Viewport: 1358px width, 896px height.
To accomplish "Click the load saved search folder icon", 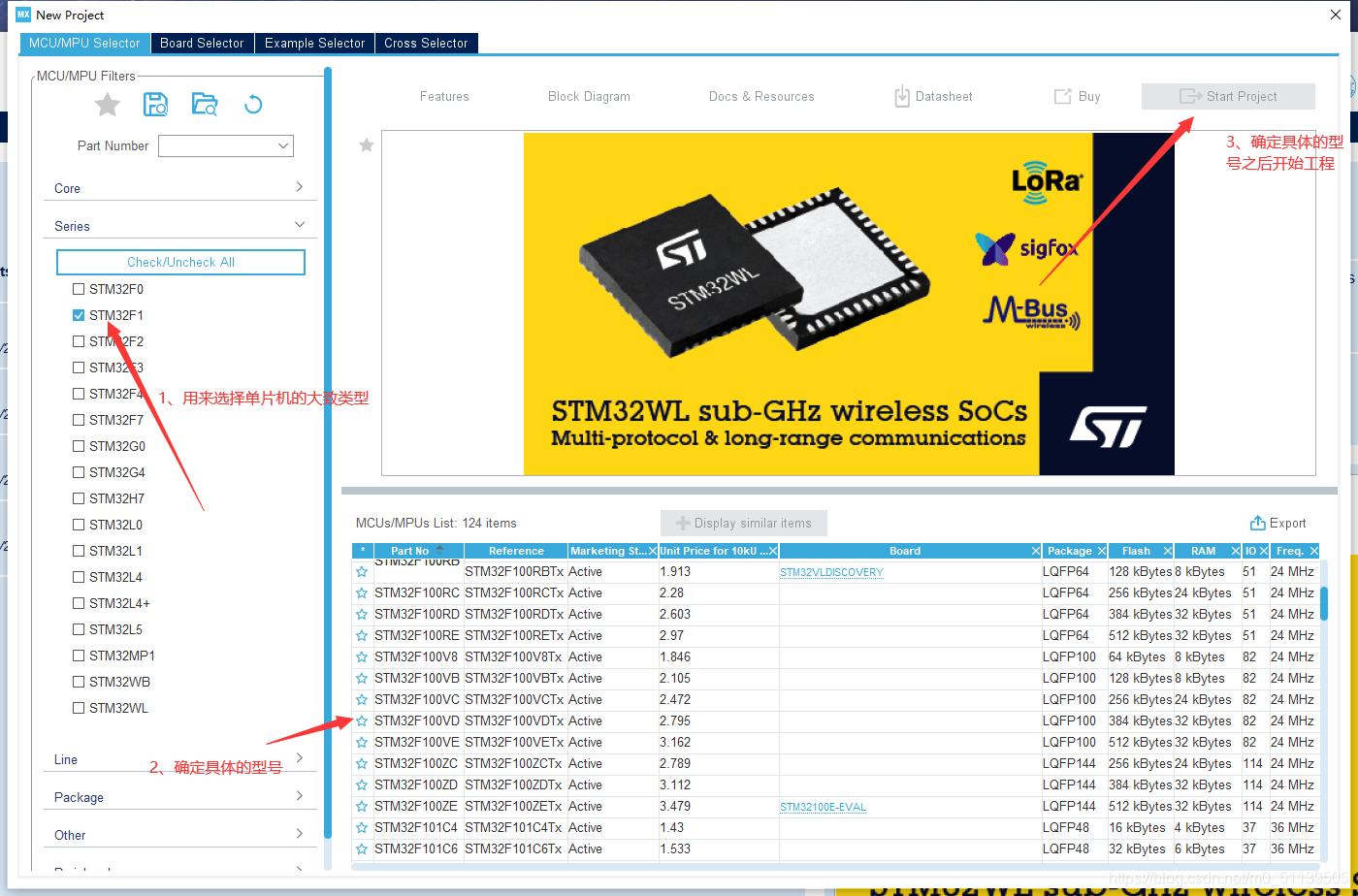I will pos(205,105).
